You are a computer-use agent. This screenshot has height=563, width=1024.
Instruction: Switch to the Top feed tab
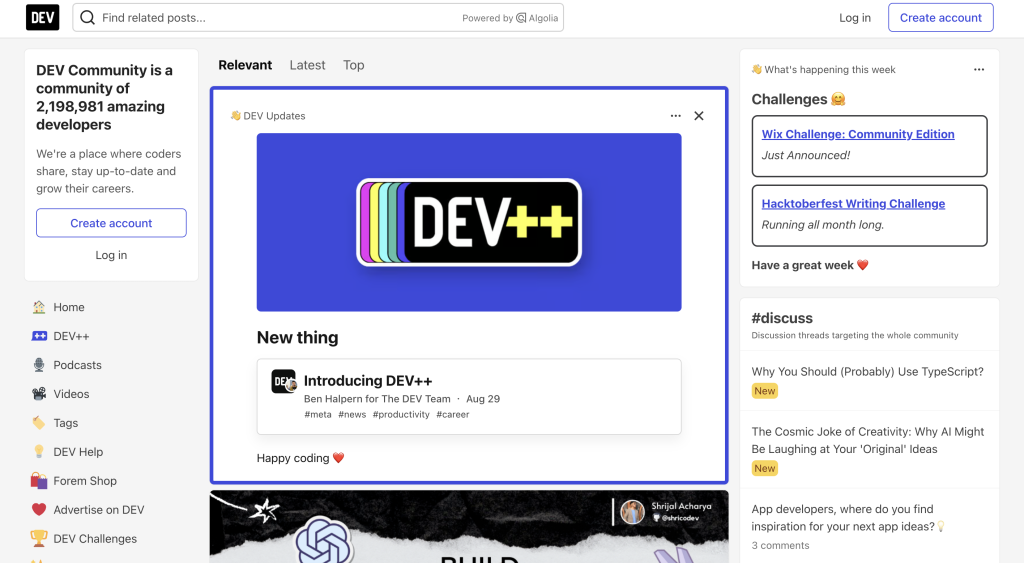point(353,65)
